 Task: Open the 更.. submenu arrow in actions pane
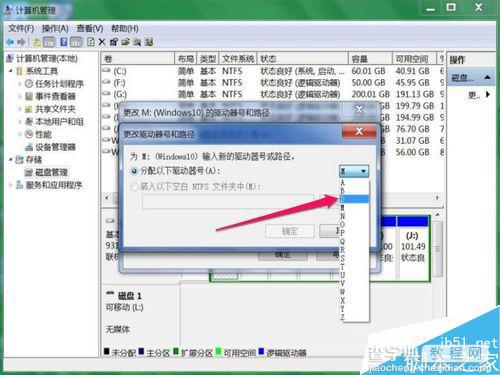click(x=488, y=95)
